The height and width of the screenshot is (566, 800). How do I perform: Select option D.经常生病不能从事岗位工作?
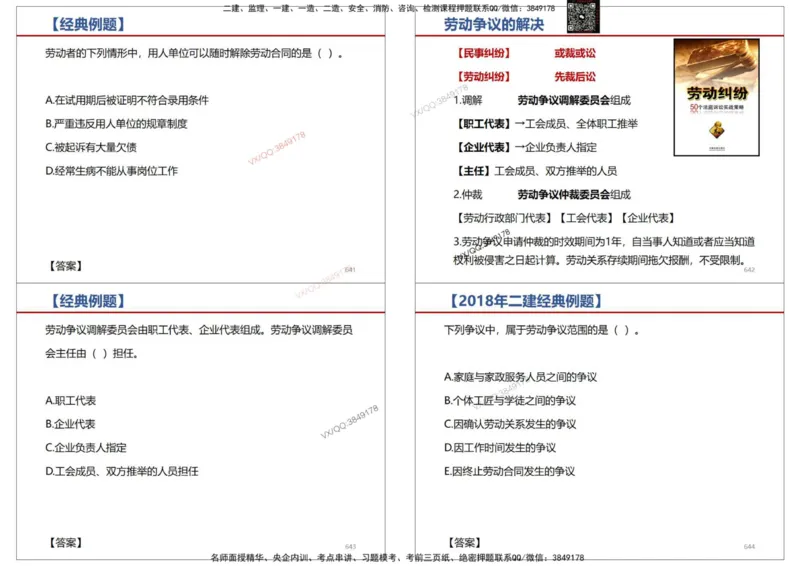[x=111, y=171]
